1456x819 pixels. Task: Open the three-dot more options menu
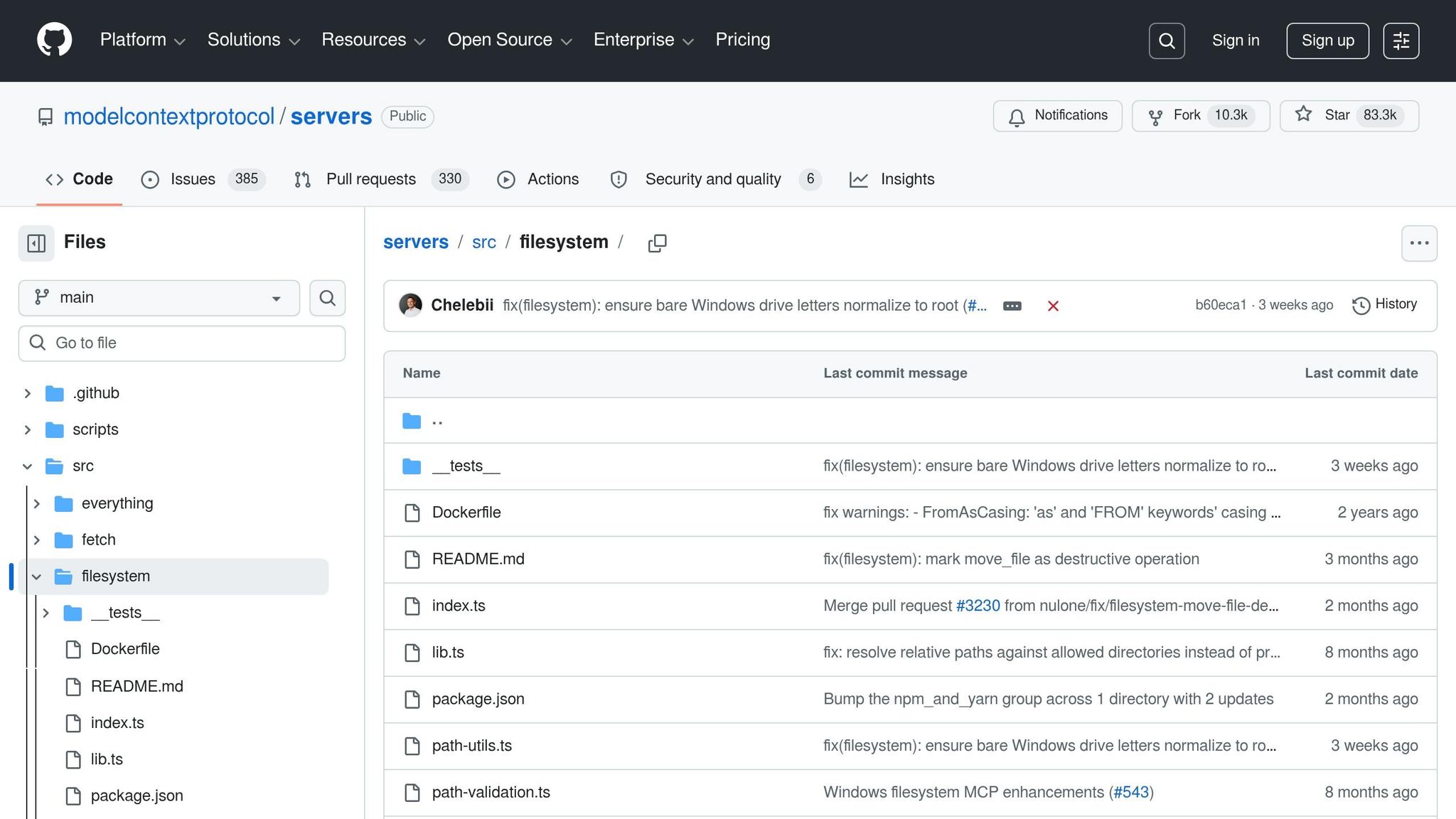(1419, 243)
